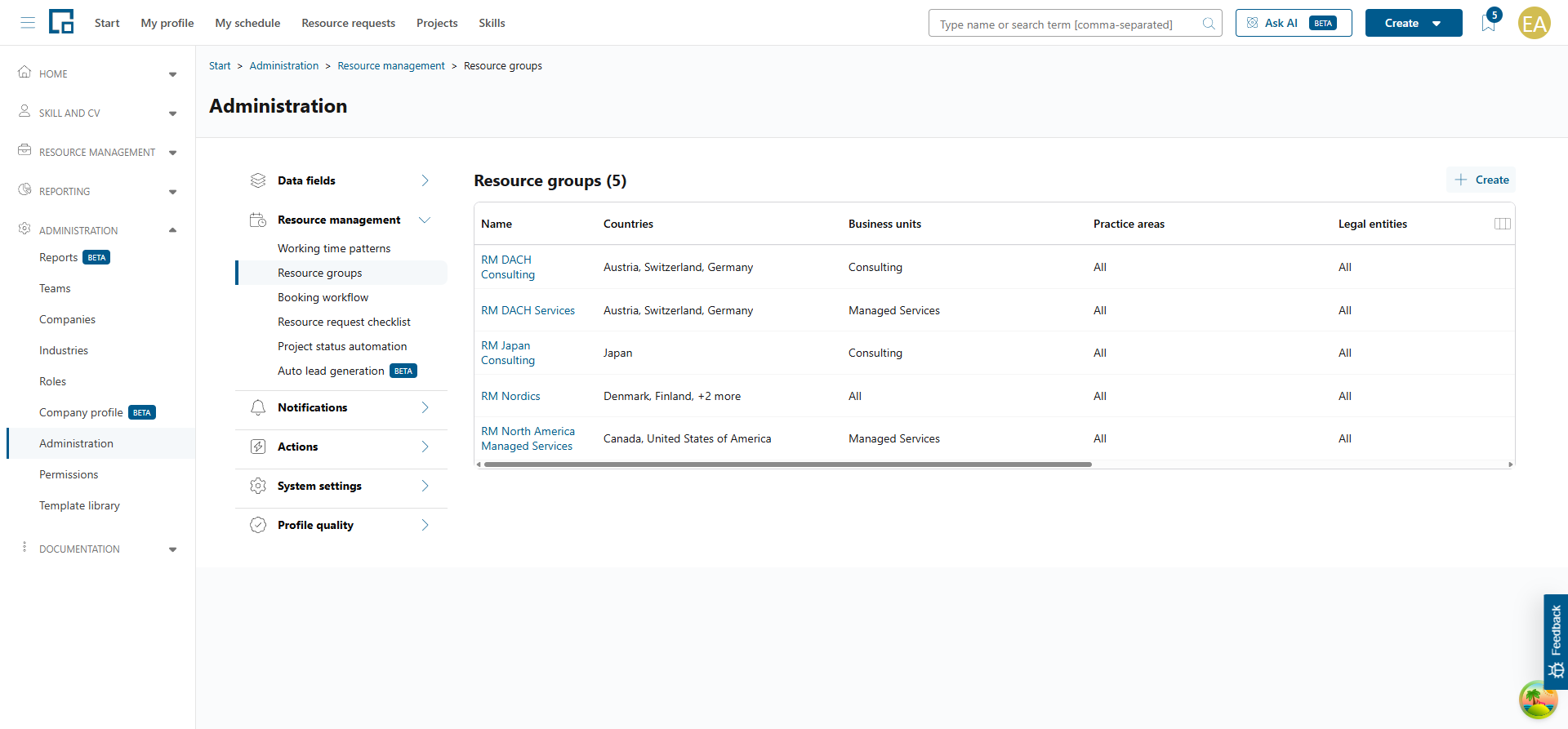Viewport: 1568px width, 729px height.
Task: Click the horizontal scrollbar under the table
Action: point(788,465)
